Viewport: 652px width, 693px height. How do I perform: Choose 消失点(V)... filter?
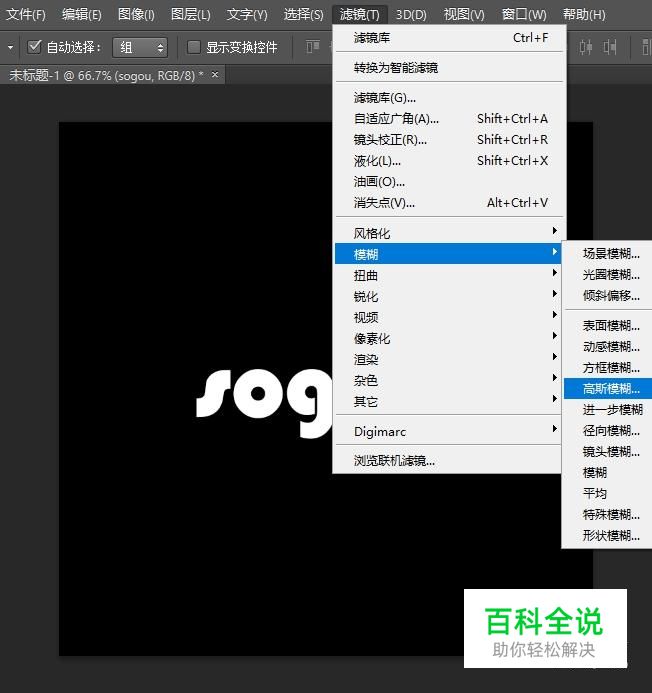(x=449, y=202)
